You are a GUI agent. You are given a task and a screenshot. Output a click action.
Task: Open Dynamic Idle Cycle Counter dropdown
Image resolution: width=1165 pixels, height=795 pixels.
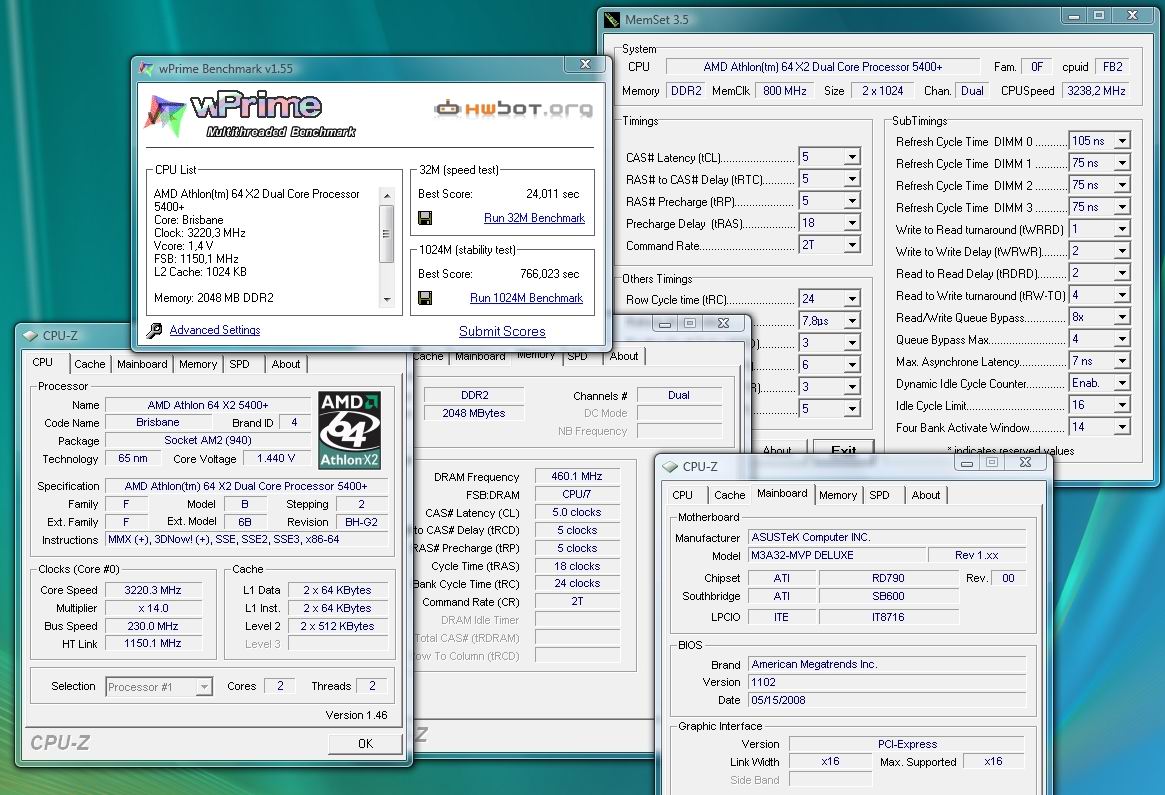(1122, 383)
